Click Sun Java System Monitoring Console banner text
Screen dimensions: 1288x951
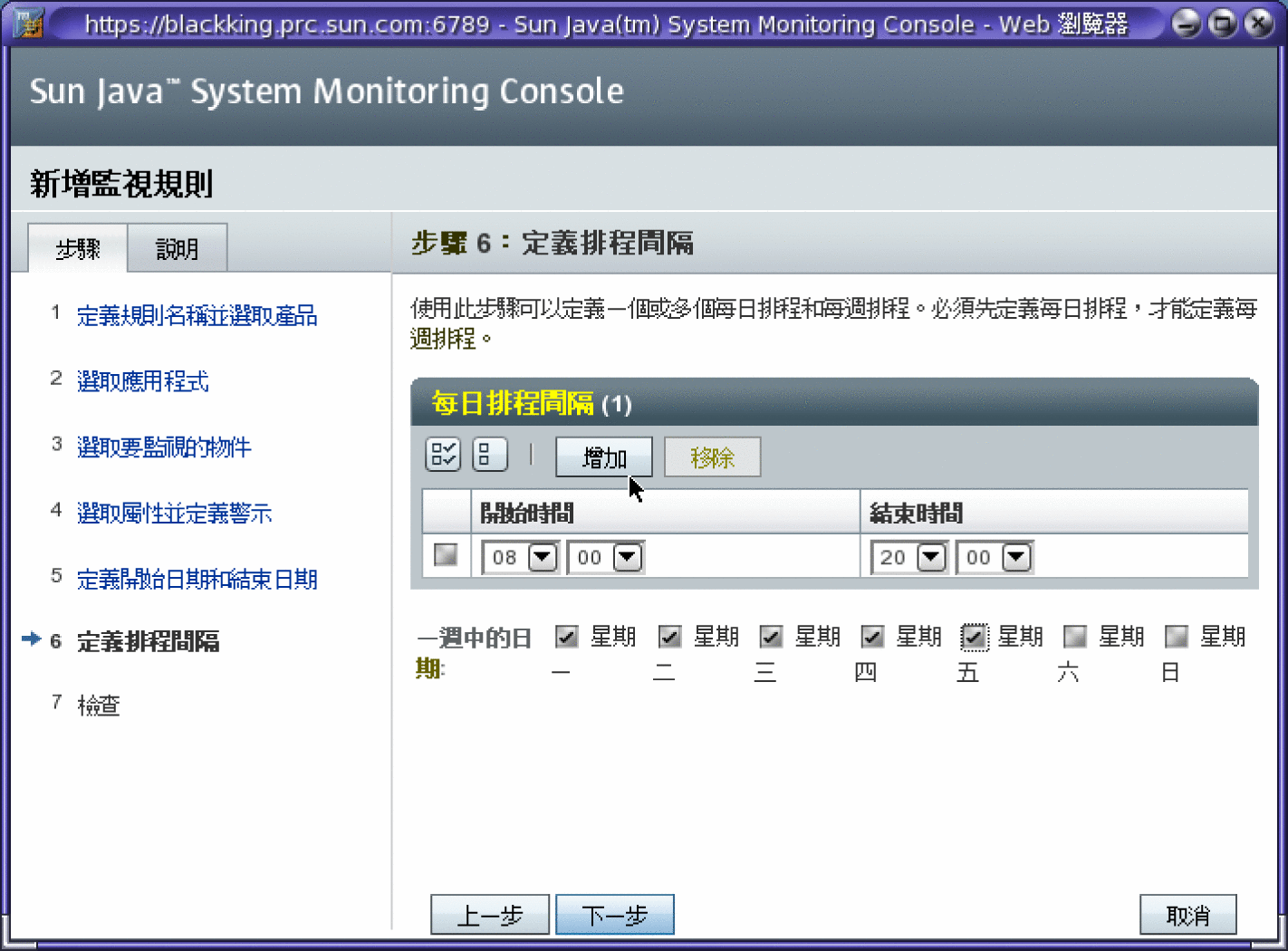pyautogui.click(x=326, y=91)
